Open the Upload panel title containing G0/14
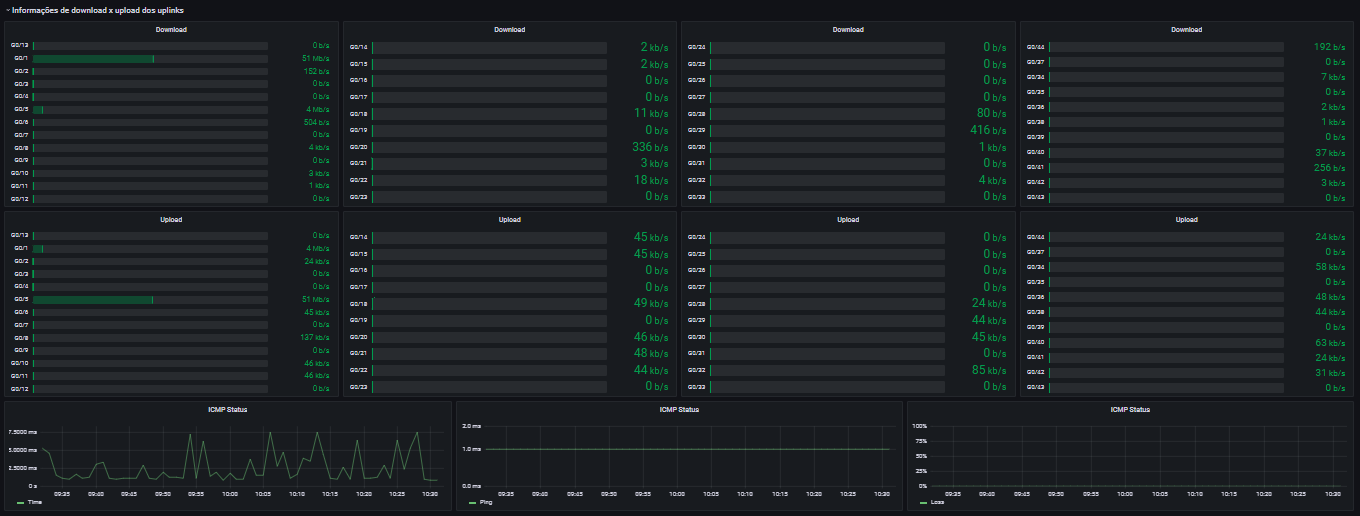 click(x=509, y=219)
